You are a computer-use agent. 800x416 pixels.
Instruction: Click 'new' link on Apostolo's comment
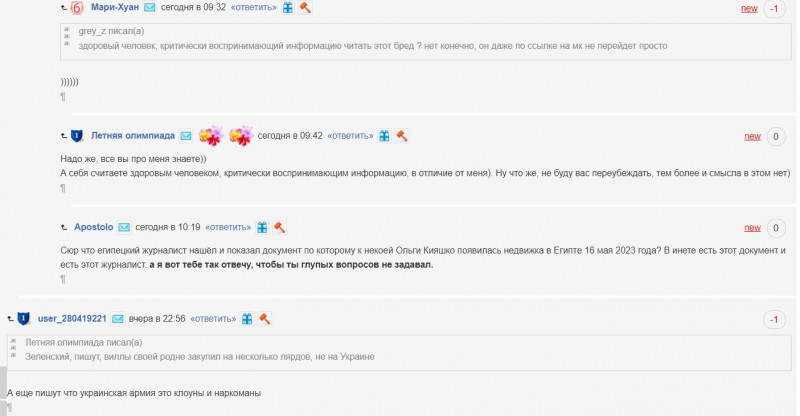click(752, 228)
